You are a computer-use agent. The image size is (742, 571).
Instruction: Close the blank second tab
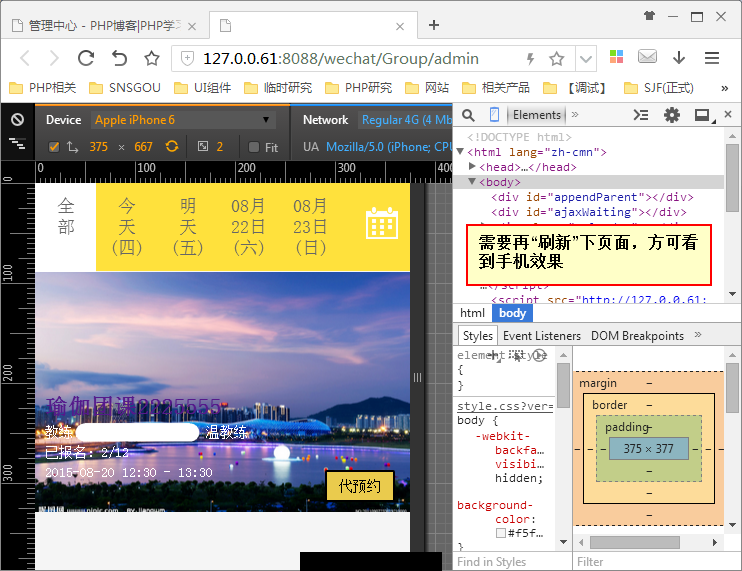click(400, 26)
